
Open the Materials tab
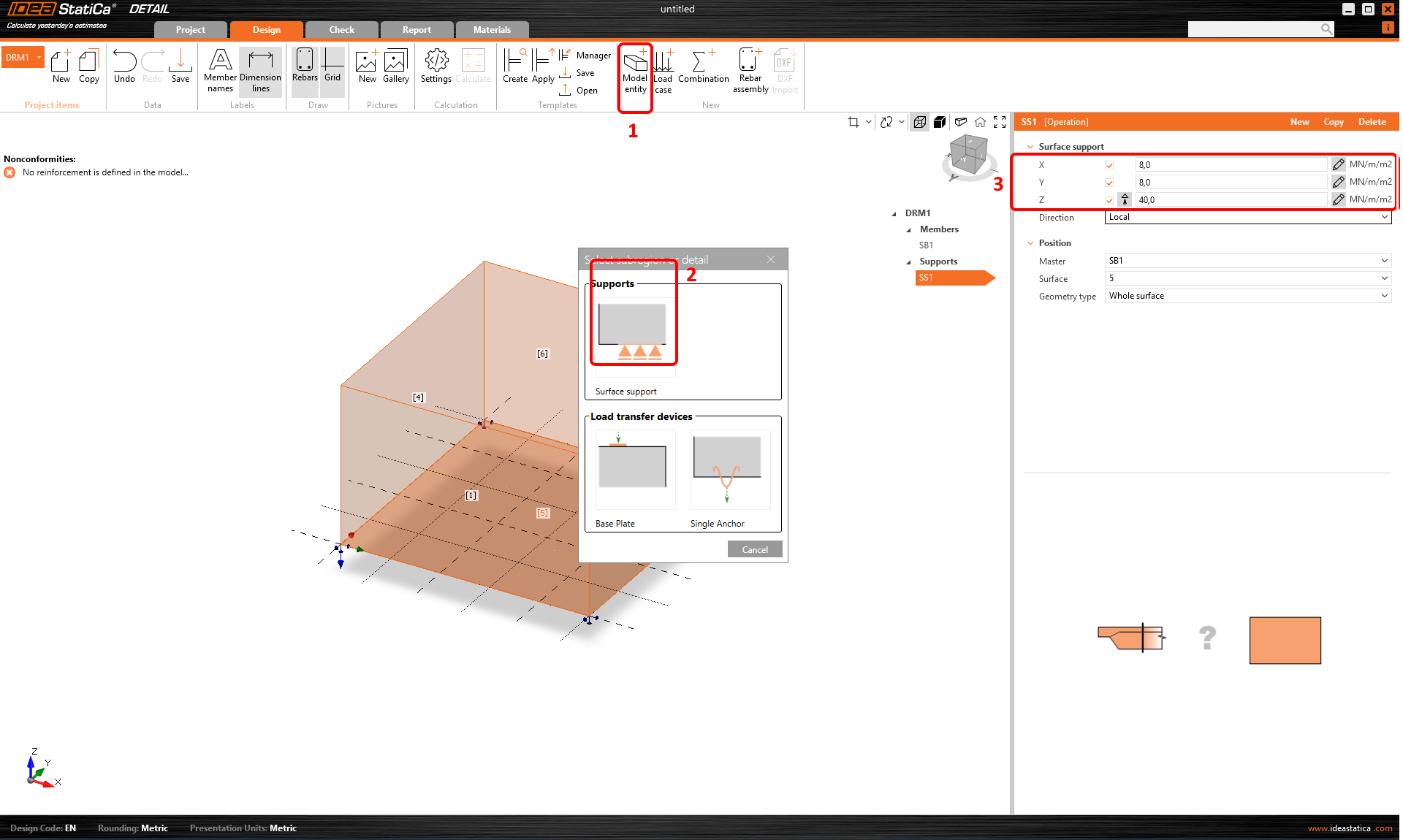pyautogui.click(x=492, y=30)
